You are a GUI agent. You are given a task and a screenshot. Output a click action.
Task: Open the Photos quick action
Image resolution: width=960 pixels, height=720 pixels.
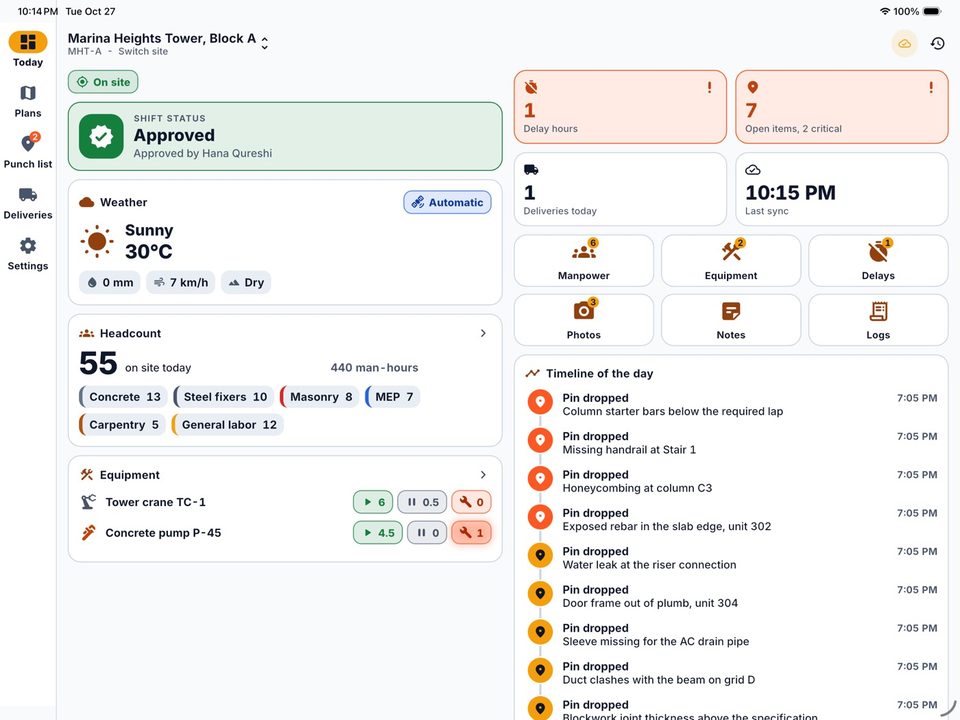pos(583,320)
